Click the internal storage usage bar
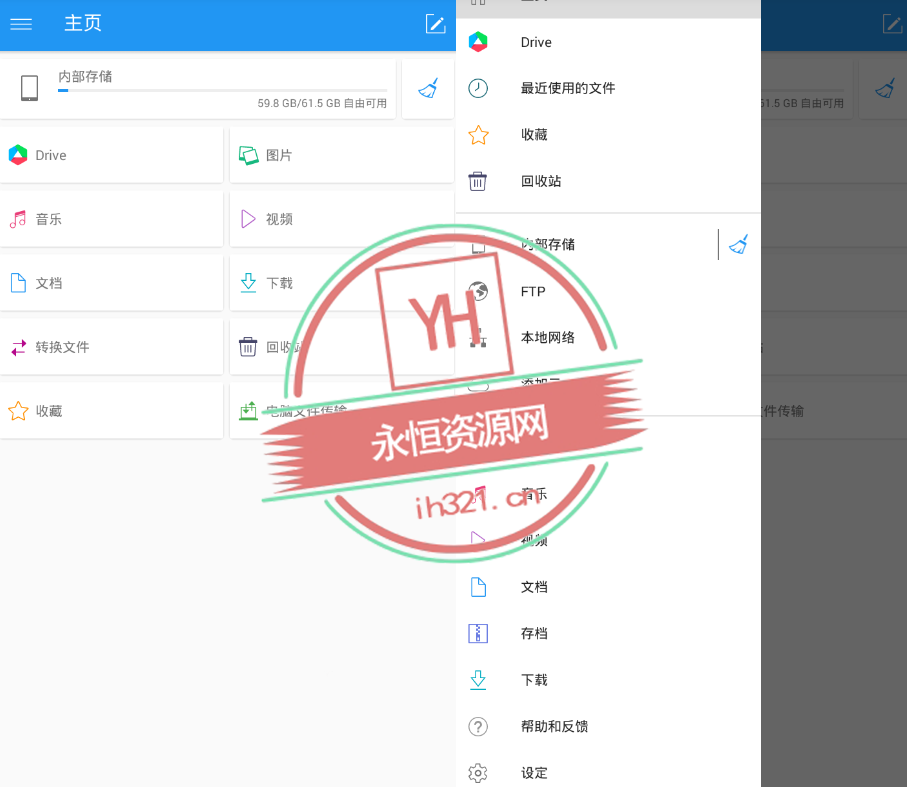907x787 pixels. [x=222, y=91]
